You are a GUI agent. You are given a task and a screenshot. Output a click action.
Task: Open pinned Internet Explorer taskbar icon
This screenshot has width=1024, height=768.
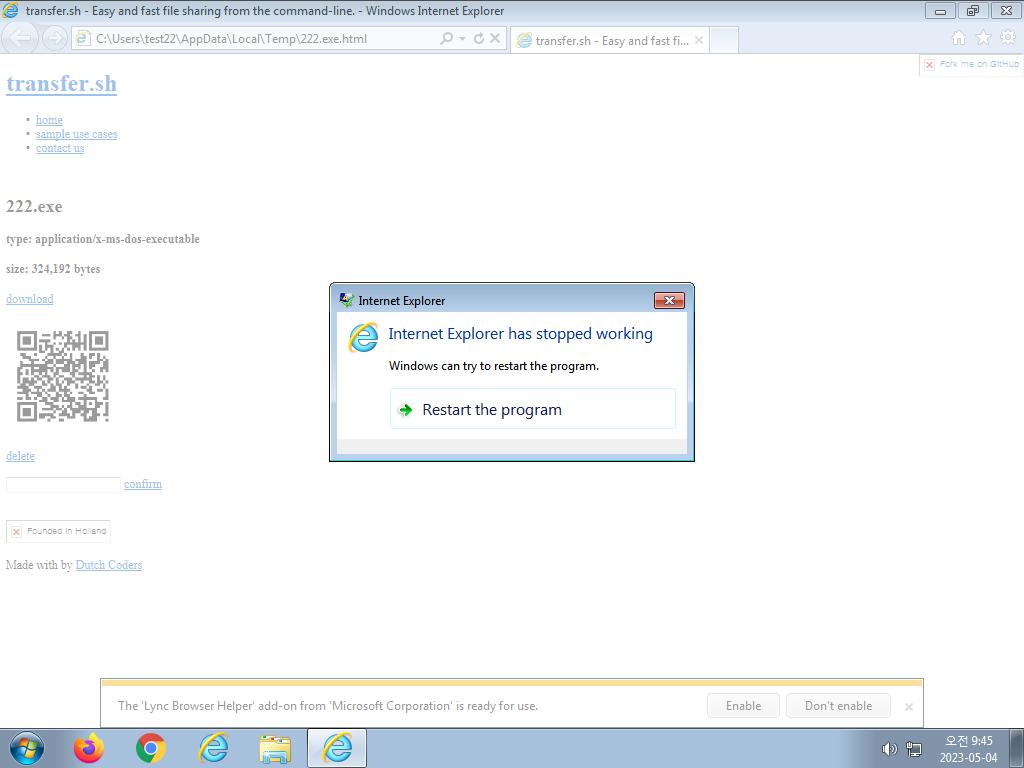click(x=214, y=748)
